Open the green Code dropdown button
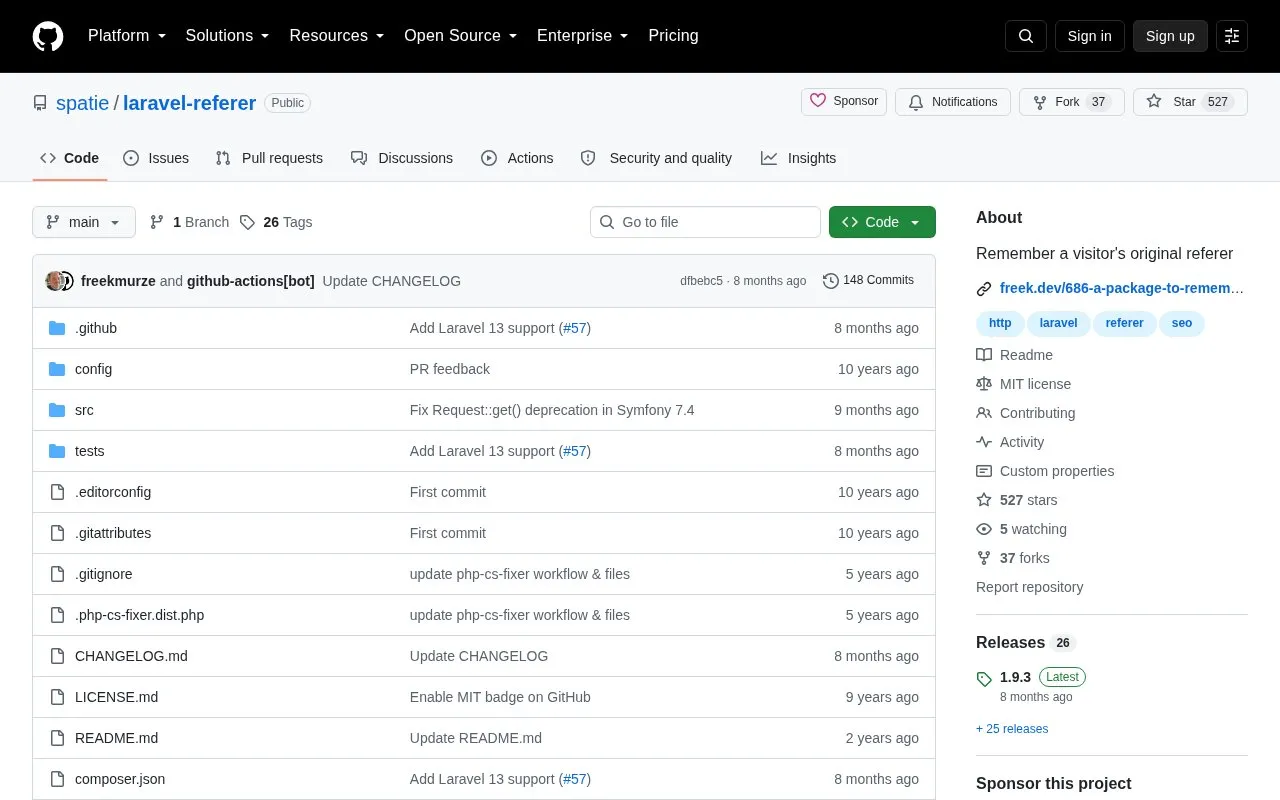Image resolution: width=1280 pixels, height=800 pixels. tap(882, 222)
